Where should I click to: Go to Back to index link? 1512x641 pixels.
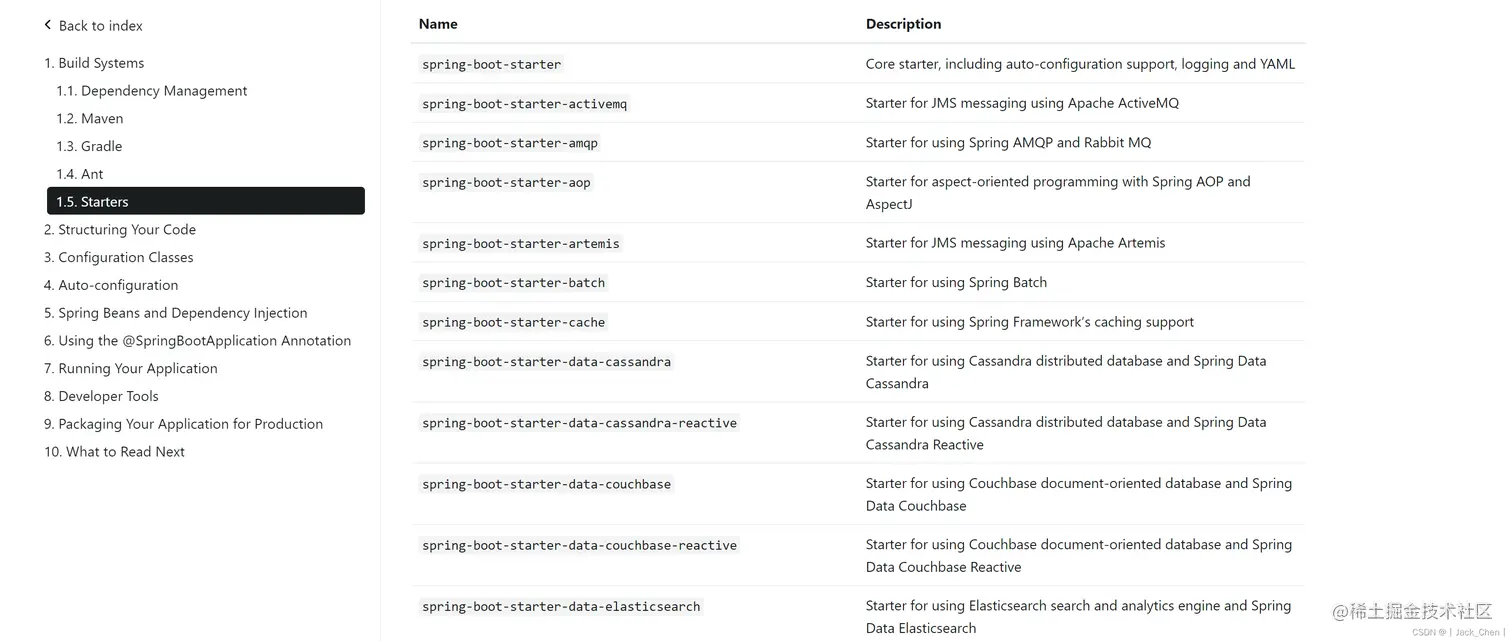tap(100, 26)
